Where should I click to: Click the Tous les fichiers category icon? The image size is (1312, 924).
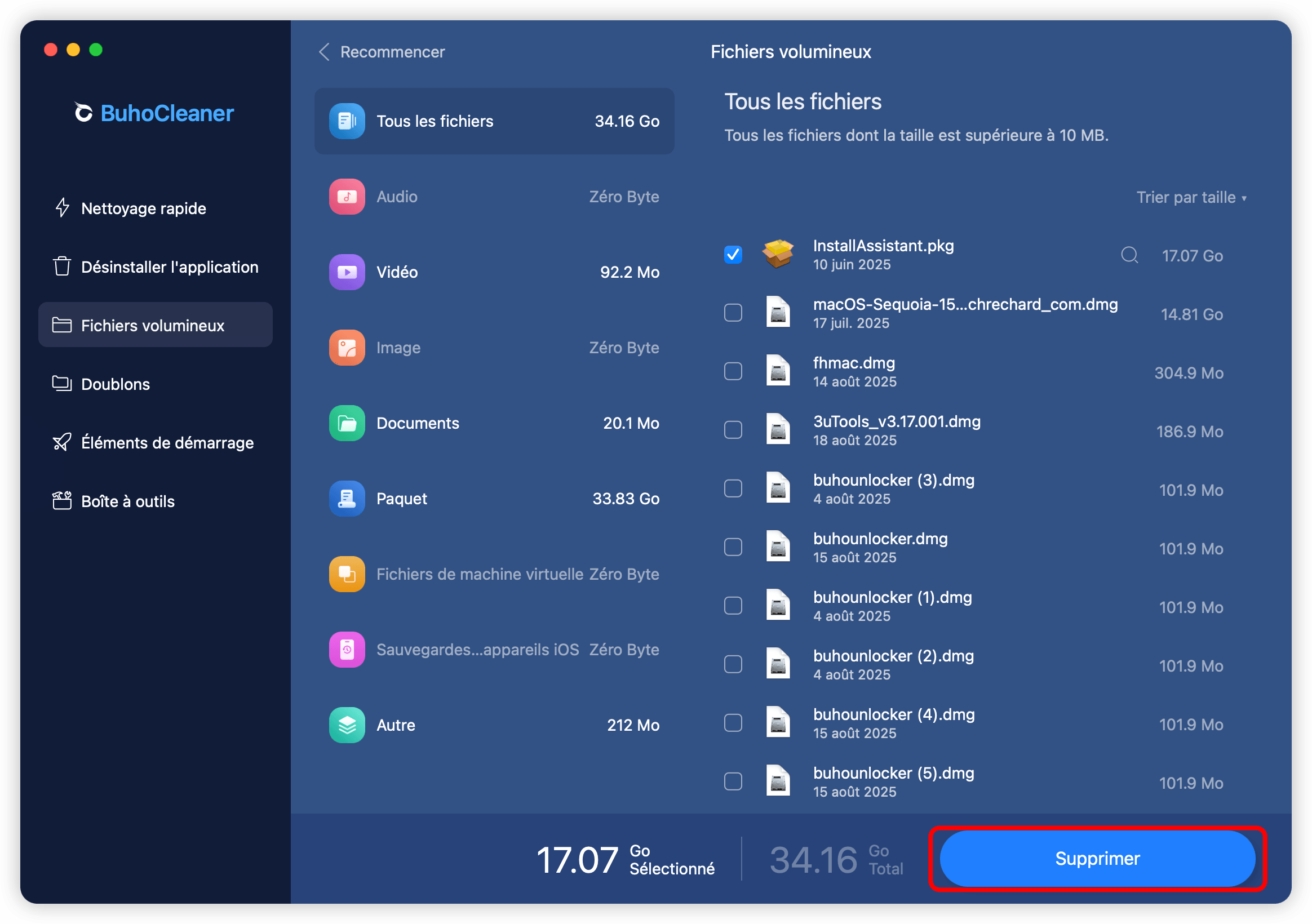click(347, 121)
